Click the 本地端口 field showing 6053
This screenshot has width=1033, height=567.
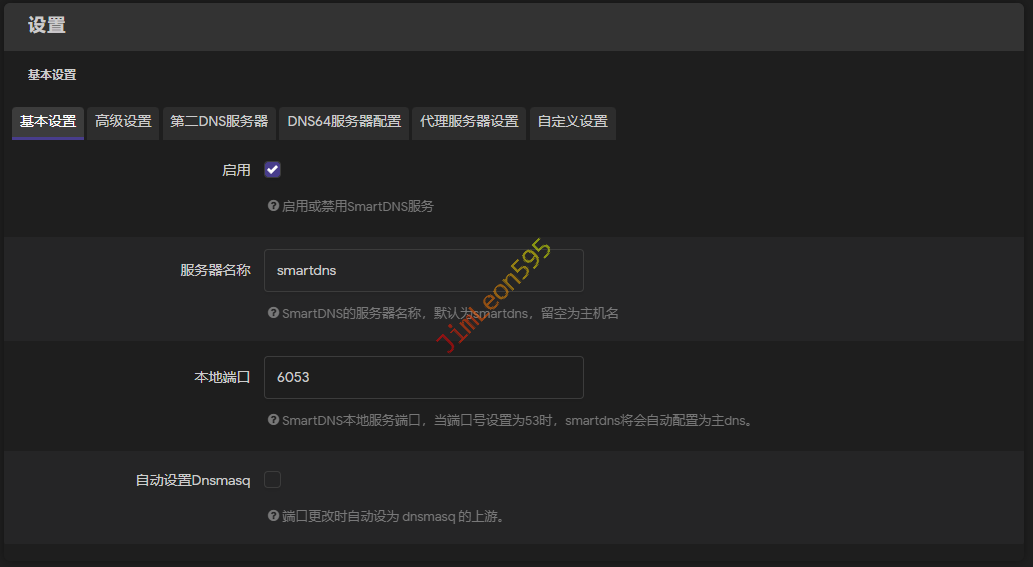423,378
